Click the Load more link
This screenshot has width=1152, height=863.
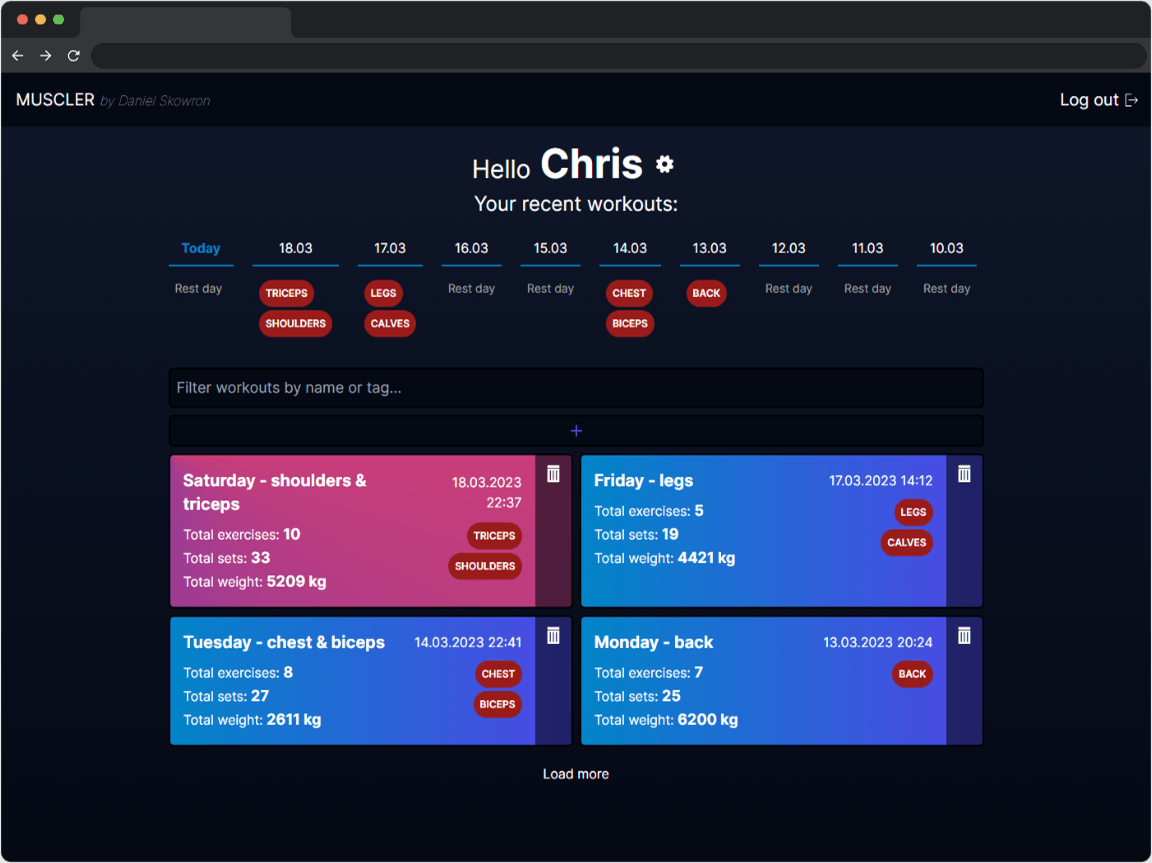[x=576, y=773]
